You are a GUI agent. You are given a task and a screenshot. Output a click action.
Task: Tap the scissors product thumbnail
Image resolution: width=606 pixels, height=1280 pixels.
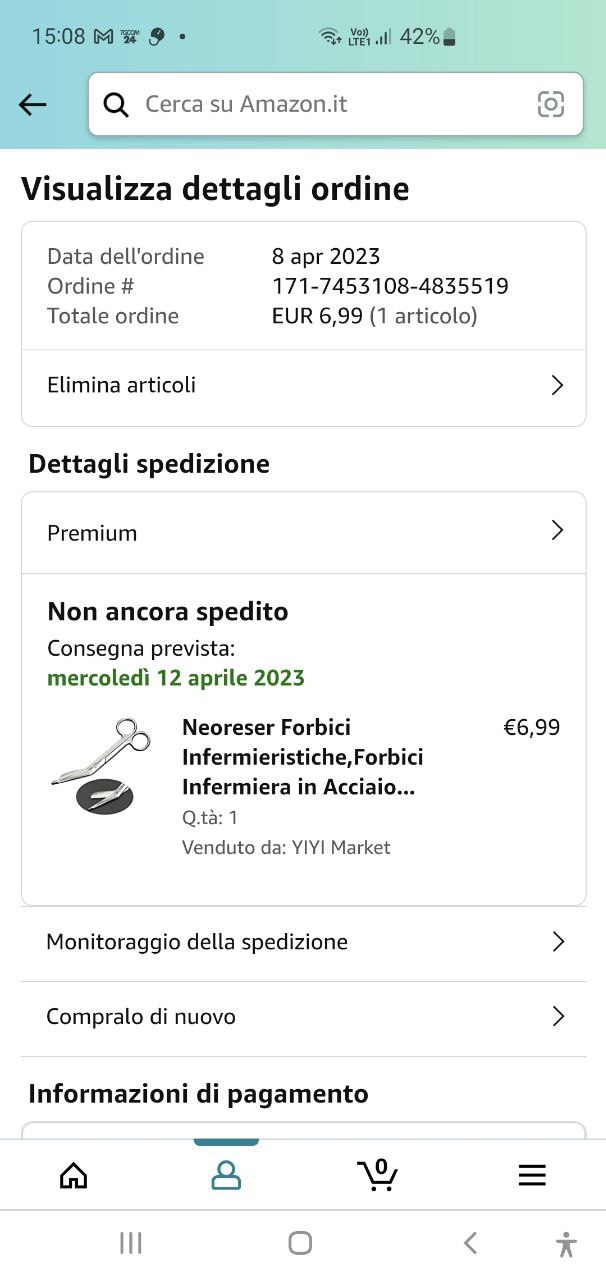pyautogui.click(x=100, y=765)
